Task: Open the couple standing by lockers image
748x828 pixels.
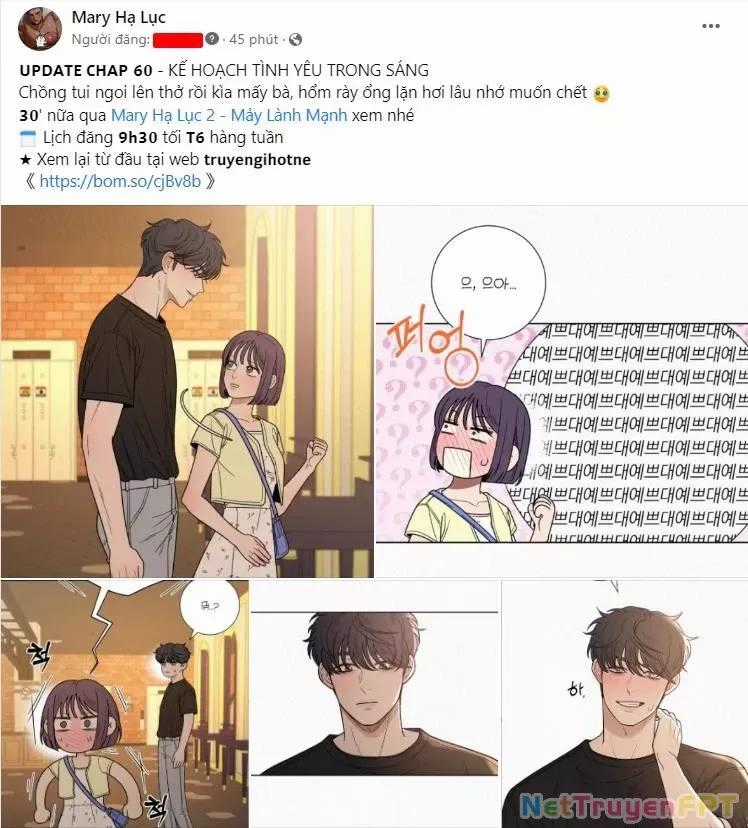Action: click(187, 391)
